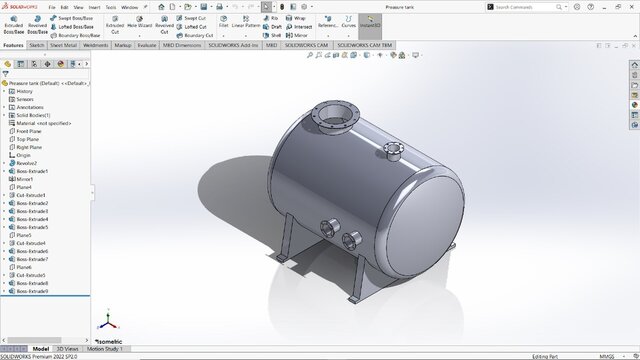The width and height of the screenshot is (640, 360).
Task: Toggle the Instant3D button
Action: (370, 22)
